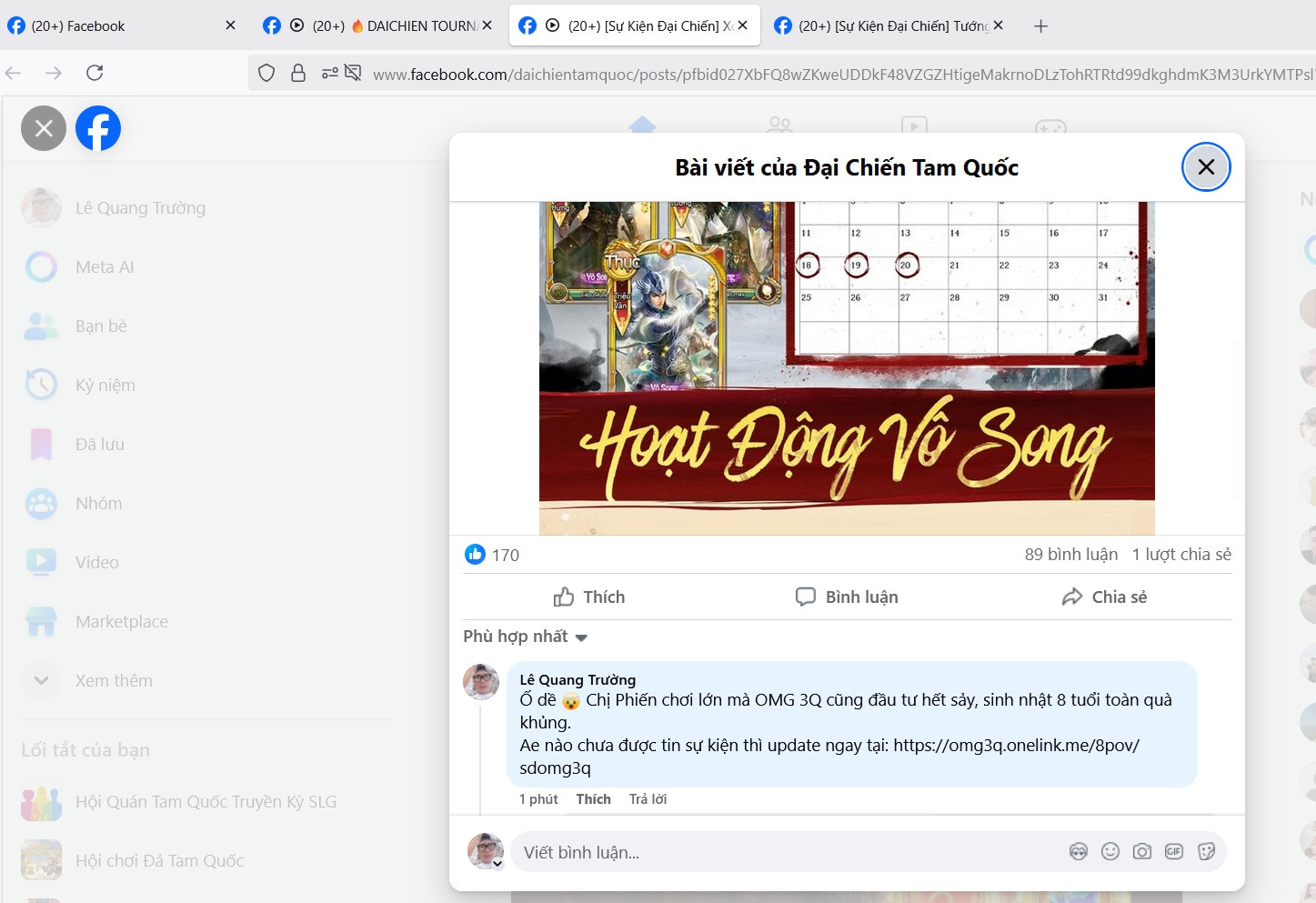Expand Xem thêm in the sidebar

click(207, 681)
